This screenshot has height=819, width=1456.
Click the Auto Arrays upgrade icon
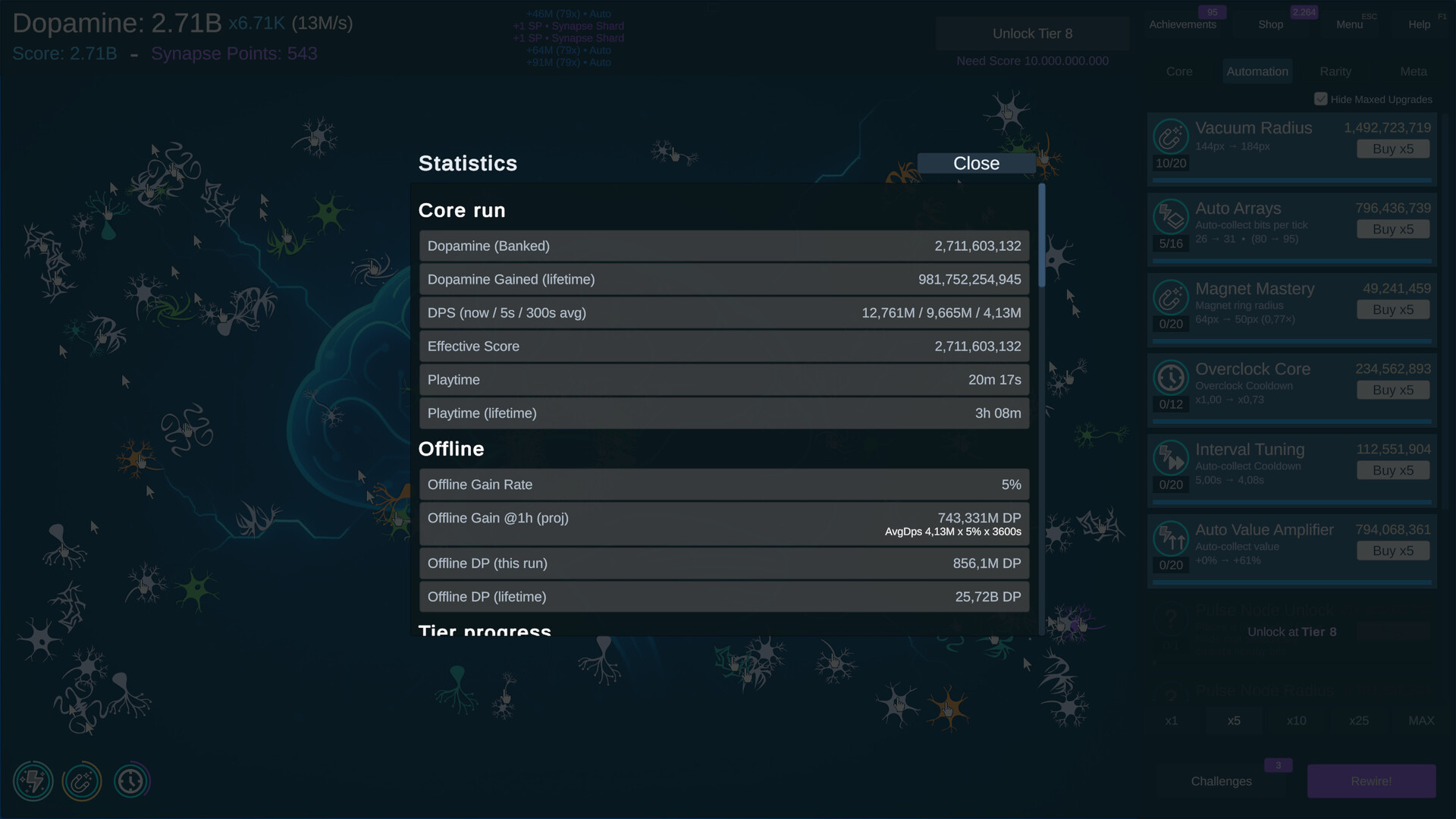point(1170,217)
